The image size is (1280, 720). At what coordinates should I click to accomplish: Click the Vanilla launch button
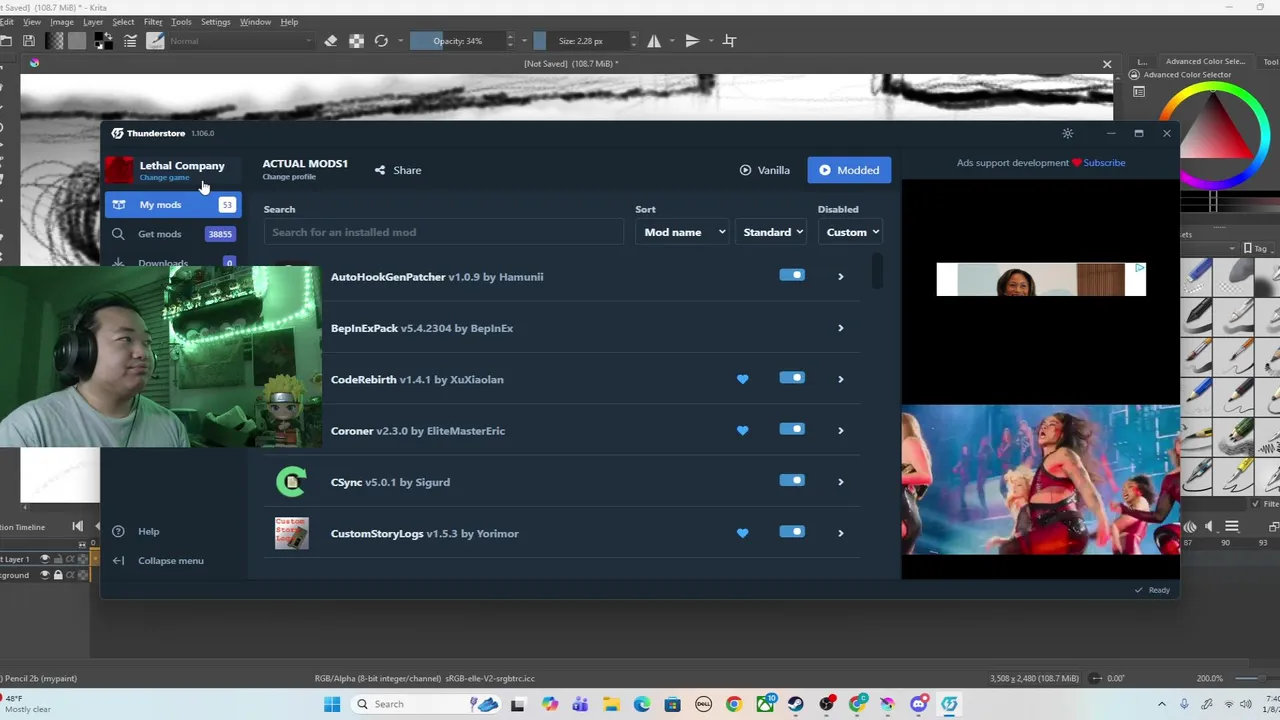pos(765,170)
